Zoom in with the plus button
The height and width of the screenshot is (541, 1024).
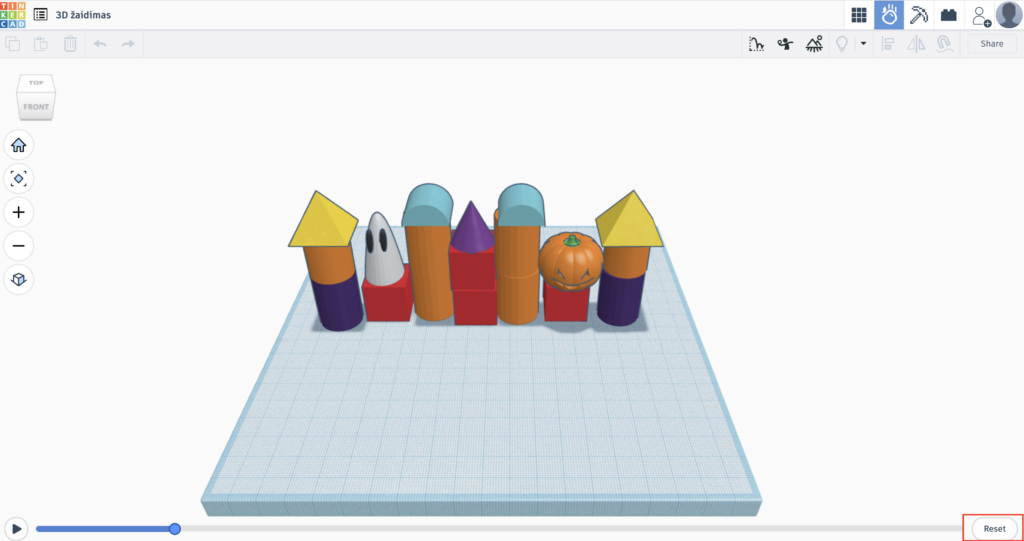pos(18,212)
